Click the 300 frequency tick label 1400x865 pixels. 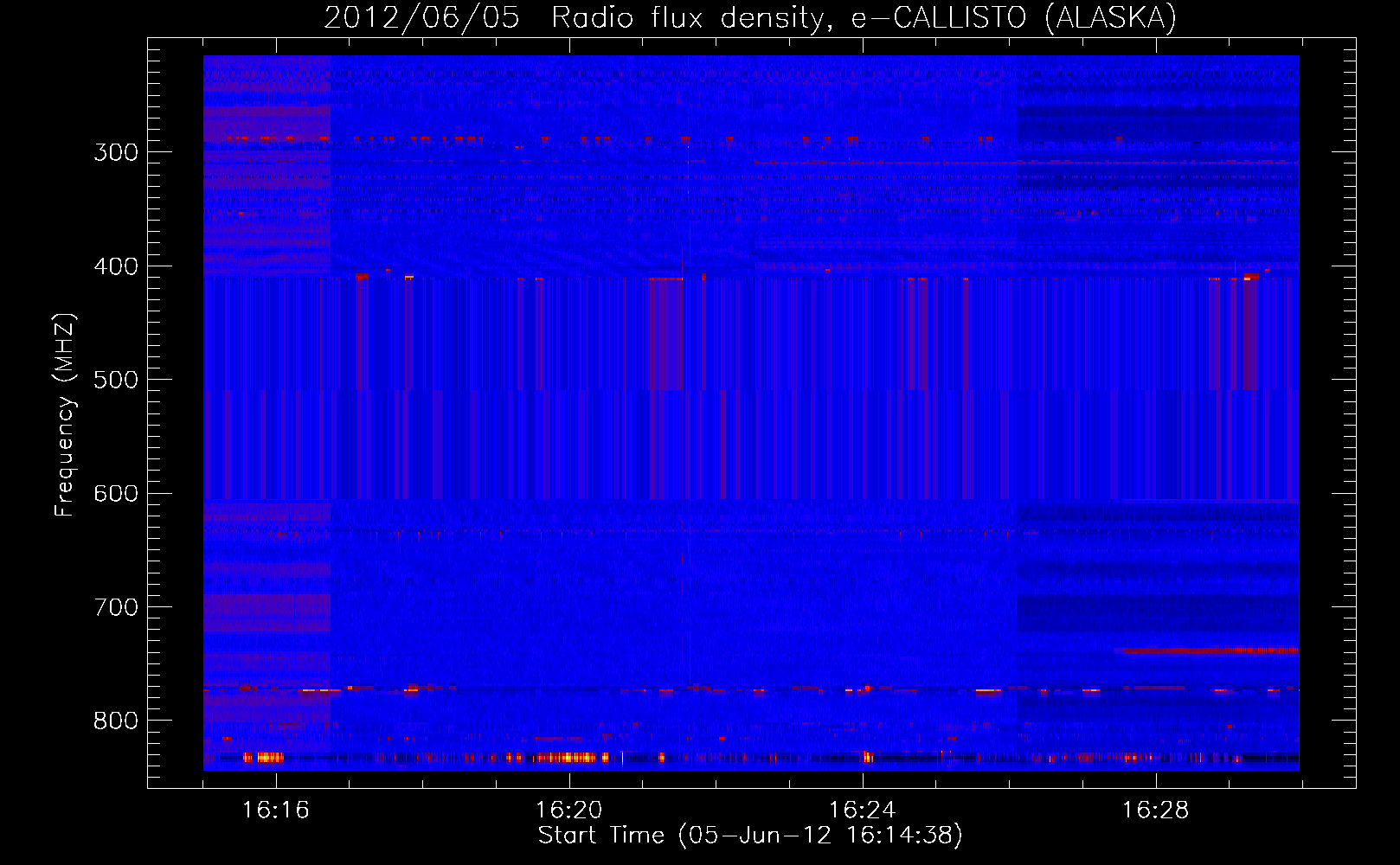point(116,152)
